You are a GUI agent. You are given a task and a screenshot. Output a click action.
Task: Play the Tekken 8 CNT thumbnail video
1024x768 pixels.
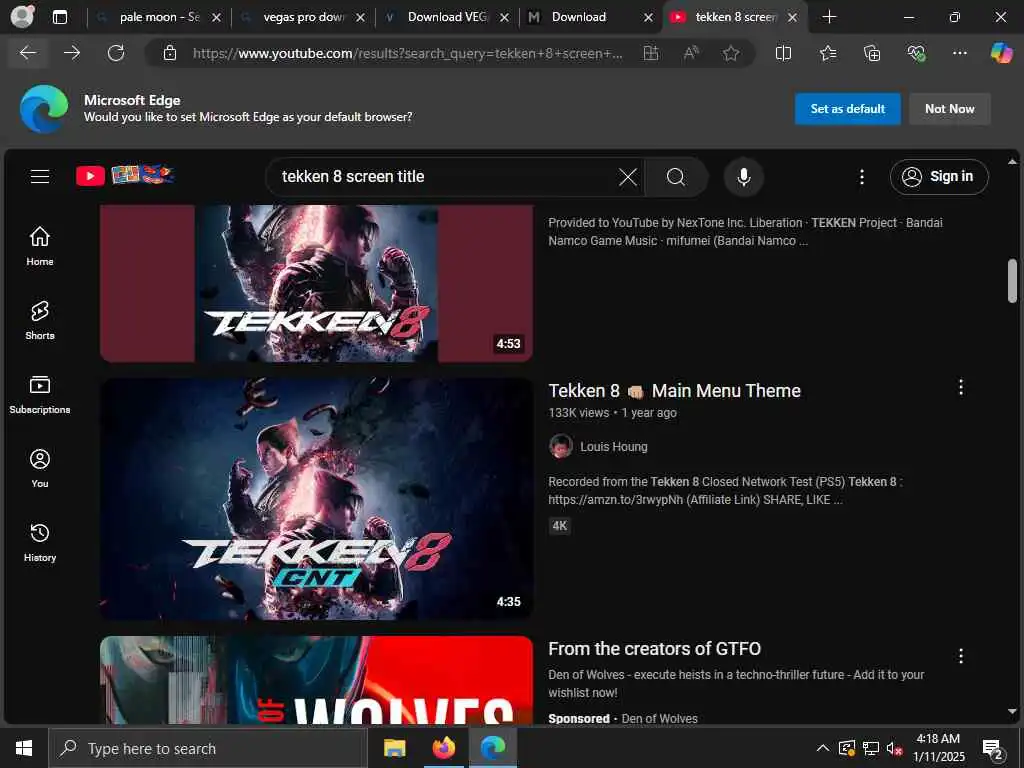click(x=316, y=499)
